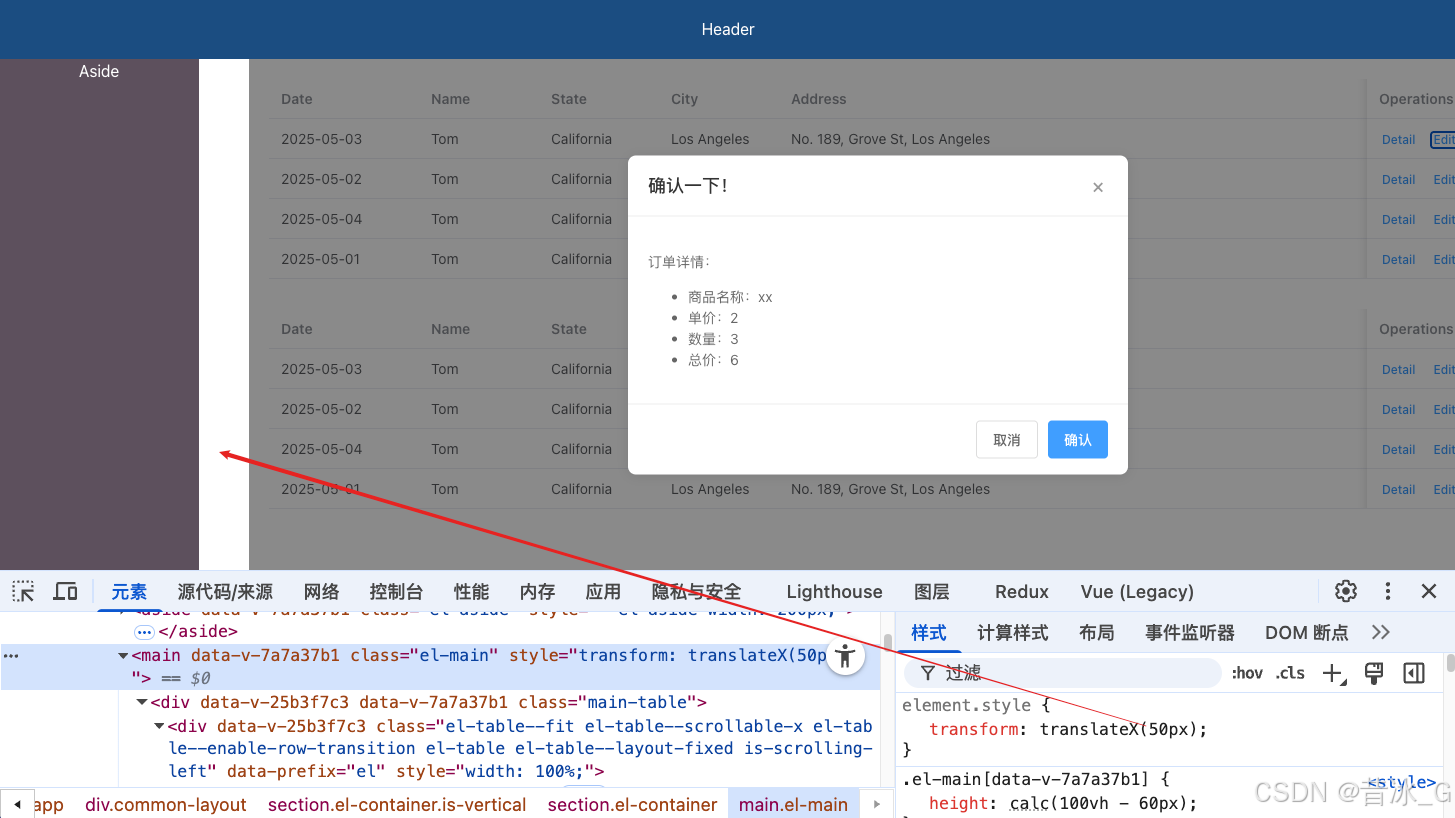Click the 商品名称：xx list item

pyautogui.click(x=730, y=297)
